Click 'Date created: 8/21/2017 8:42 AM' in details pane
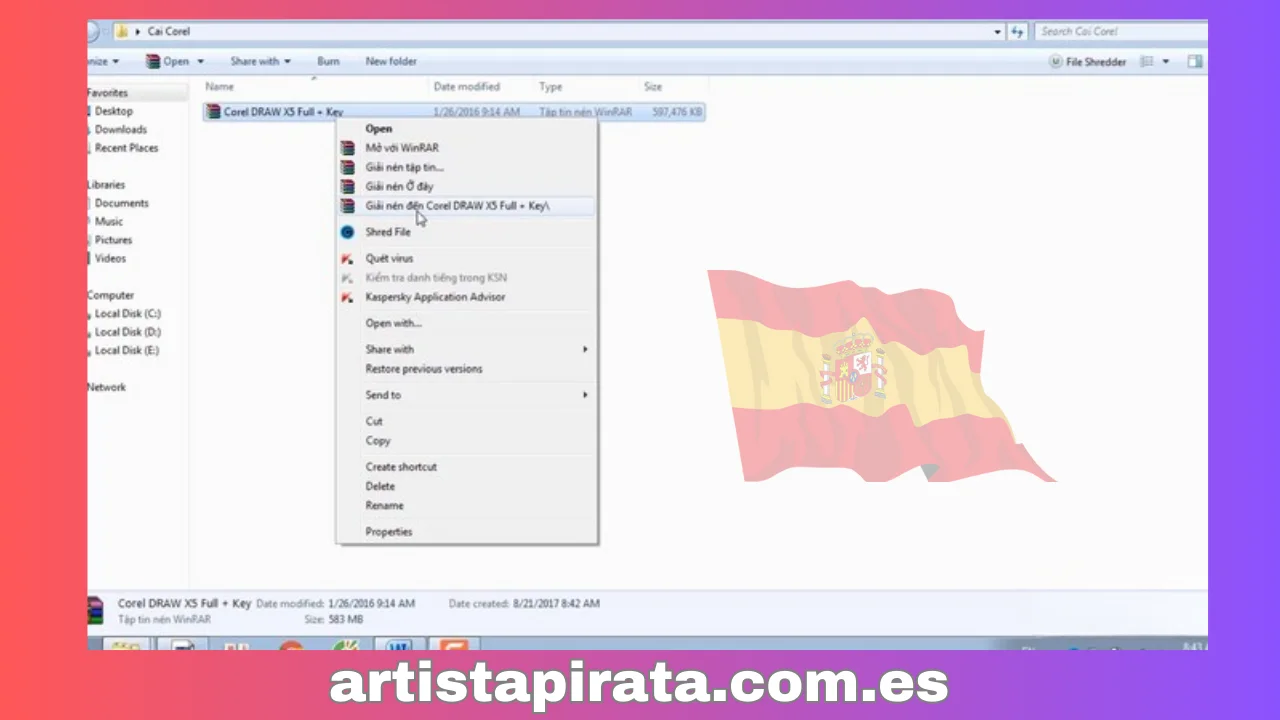1280x720 pixels. point(524,604)
